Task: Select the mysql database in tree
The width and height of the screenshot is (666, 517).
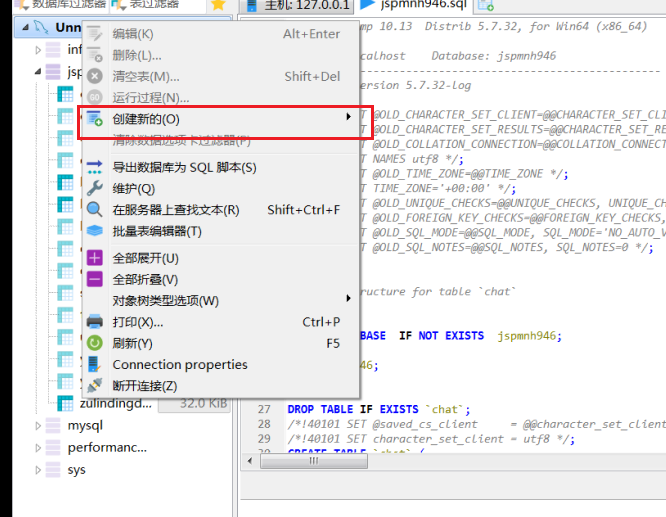Action: 85,425
